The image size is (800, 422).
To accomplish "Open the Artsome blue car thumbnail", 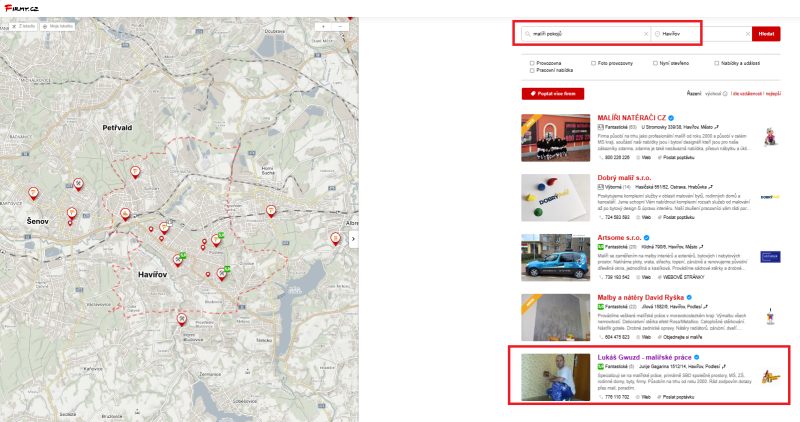I will [556, 258].
